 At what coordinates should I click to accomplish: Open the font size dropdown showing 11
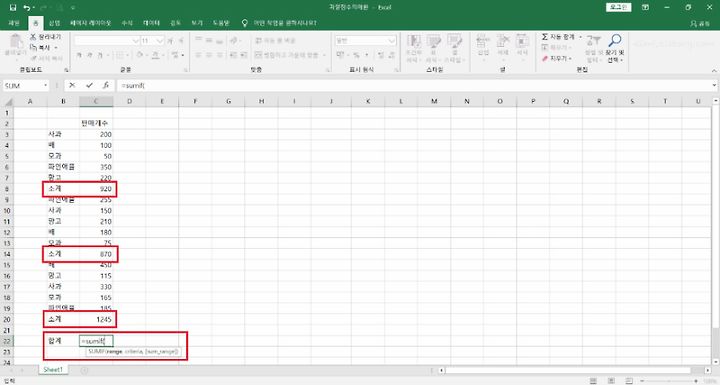[159, 41]
